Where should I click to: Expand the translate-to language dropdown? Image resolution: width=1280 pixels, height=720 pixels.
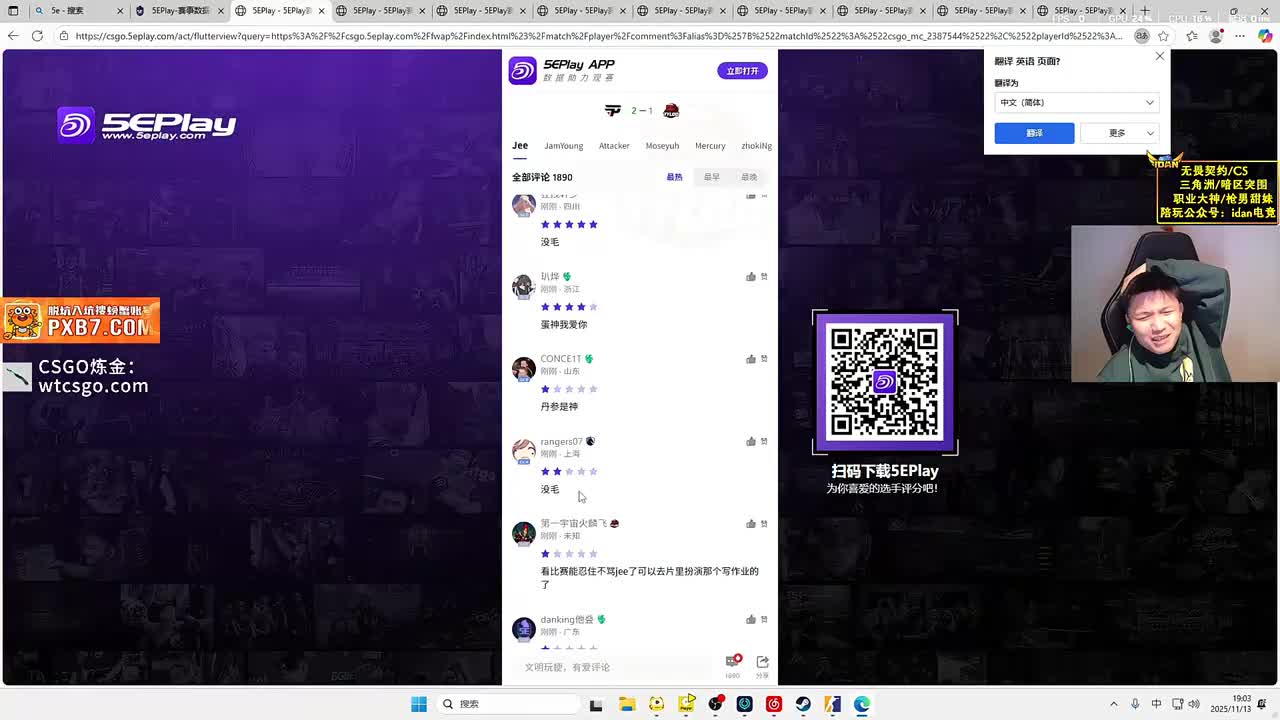tap(1076, 102)
